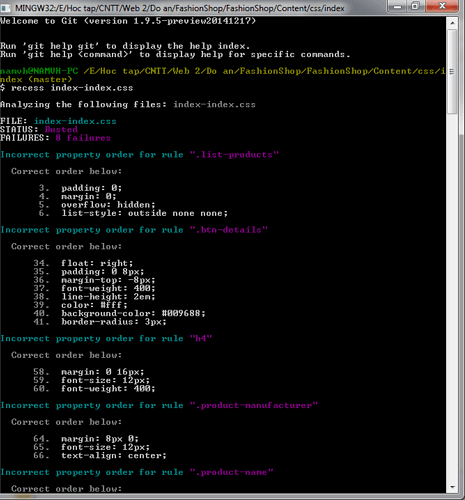This screenshot has width=465, height=500.
Task: Click the 'recess index-index.css' command line
Action: point(67,88)
